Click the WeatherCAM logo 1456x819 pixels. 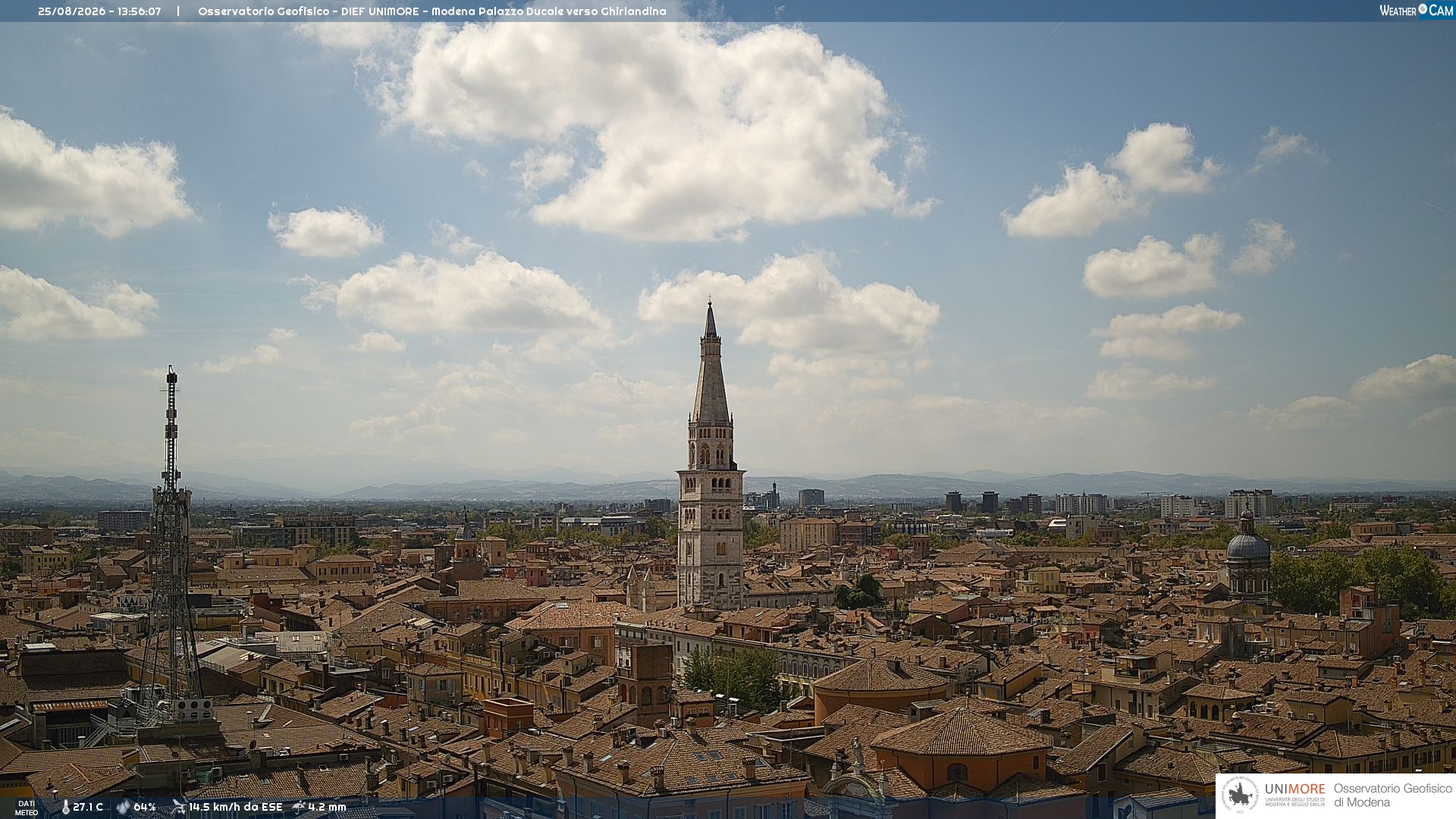[1416, 10]
